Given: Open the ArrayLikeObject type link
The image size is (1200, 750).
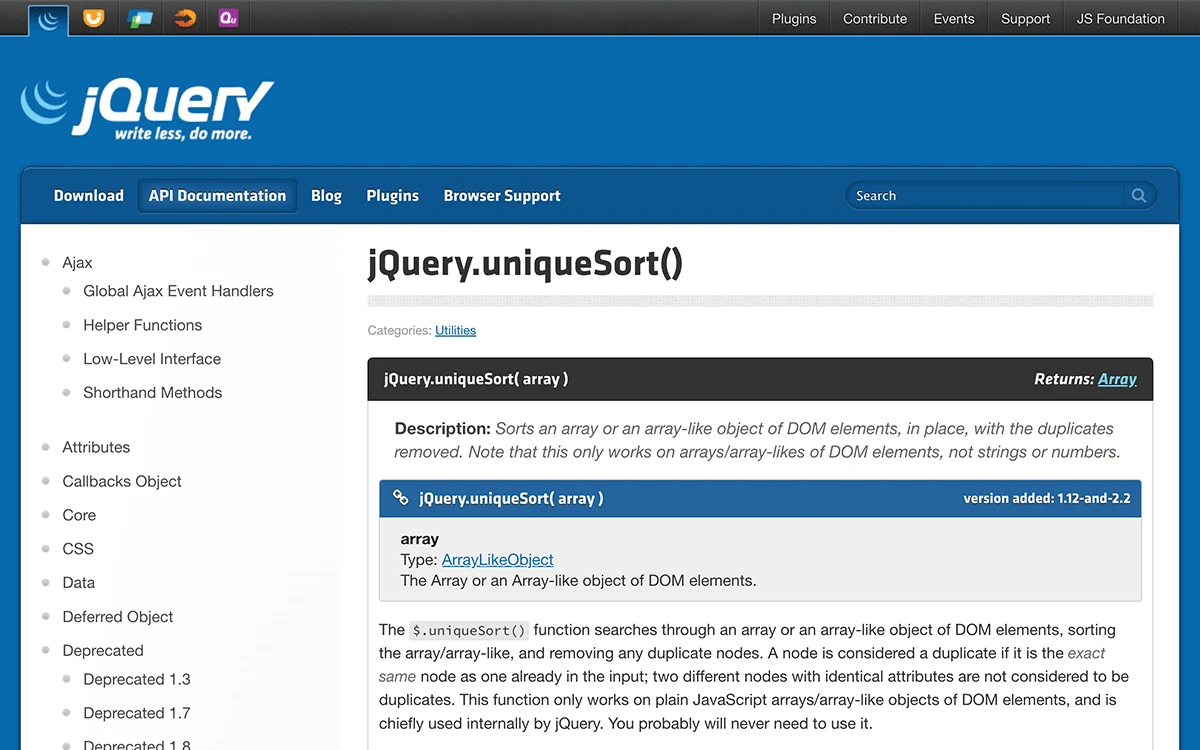Looking at the screenshot, I should click(x=497, y=560).
